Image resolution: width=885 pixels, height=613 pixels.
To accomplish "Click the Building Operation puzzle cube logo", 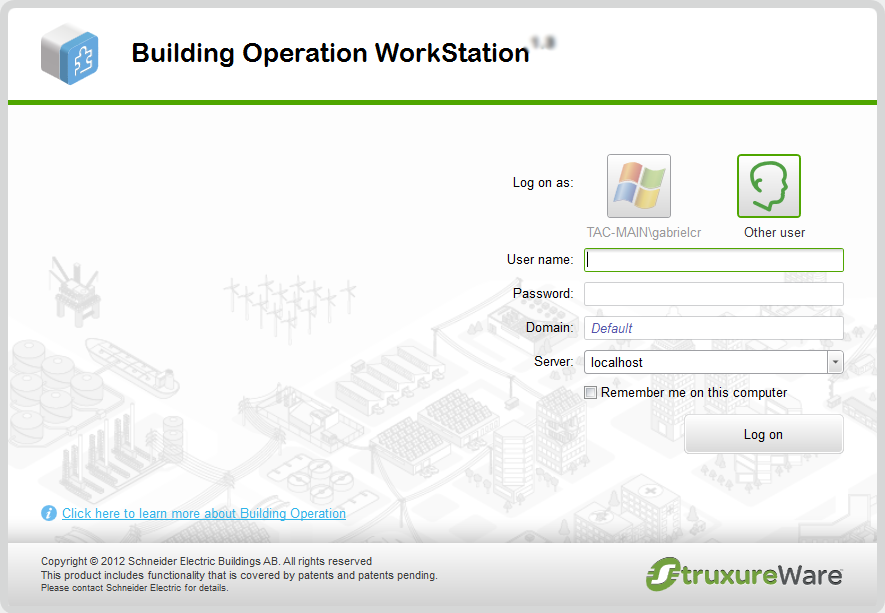I will point(69,55).
